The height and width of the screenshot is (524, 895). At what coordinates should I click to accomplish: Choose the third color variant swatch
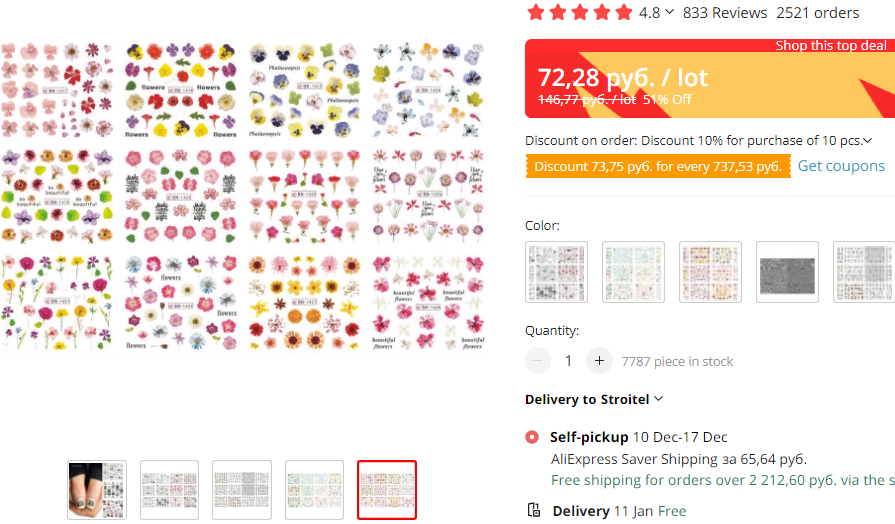coord(710,272)
